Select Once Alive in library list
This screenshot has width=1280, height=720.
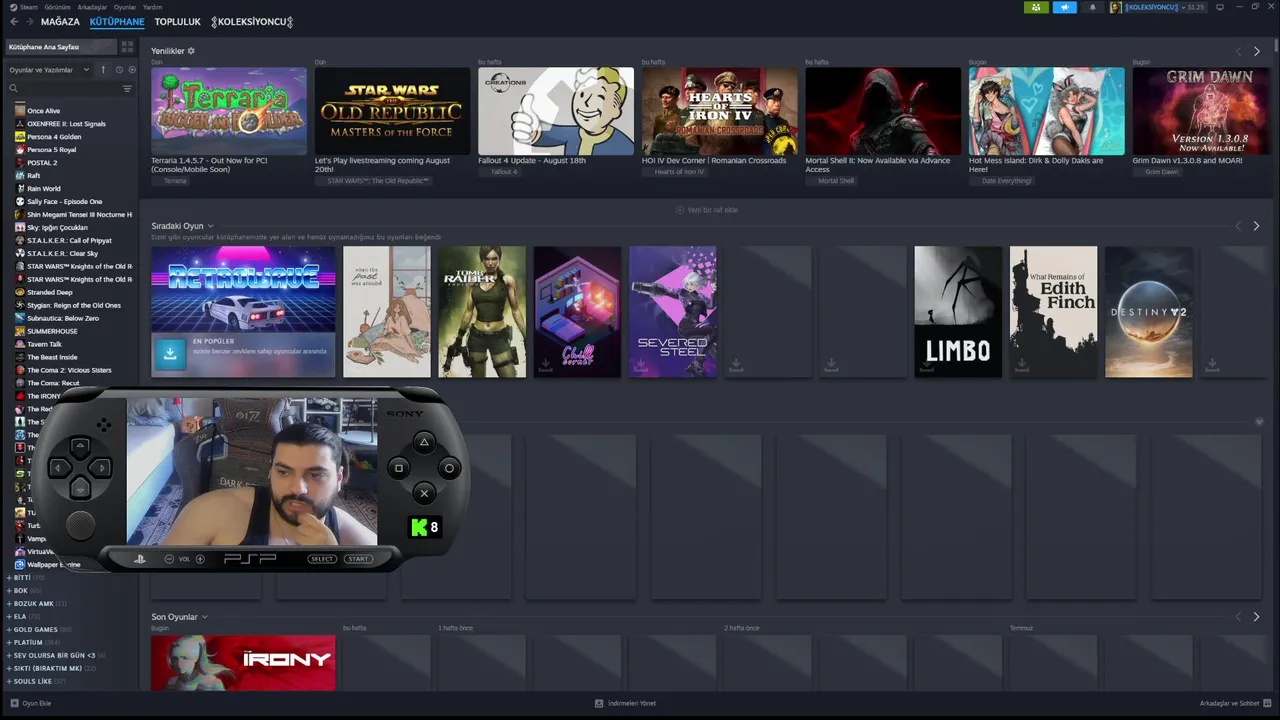point(43,111)
